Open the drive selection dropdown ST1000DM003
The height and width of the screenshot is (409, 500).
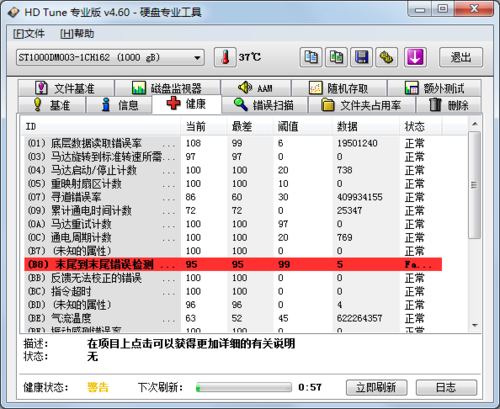click(x=110, y=57)
